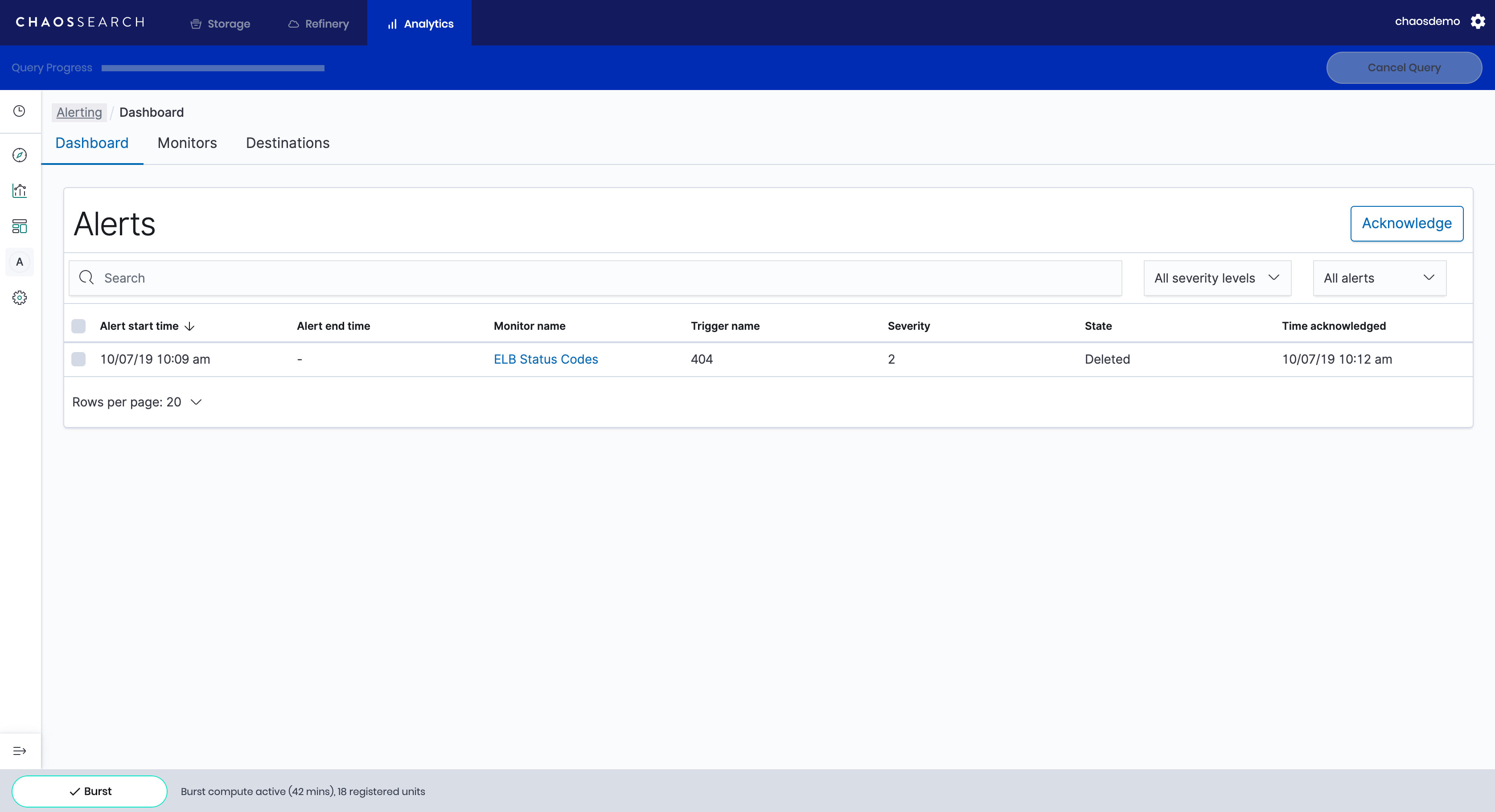Image resolution: width=1495 pixels, height=812 pixels.
Task: Open the Dashboards panel icon in sidebar
Action: point(19,226)
